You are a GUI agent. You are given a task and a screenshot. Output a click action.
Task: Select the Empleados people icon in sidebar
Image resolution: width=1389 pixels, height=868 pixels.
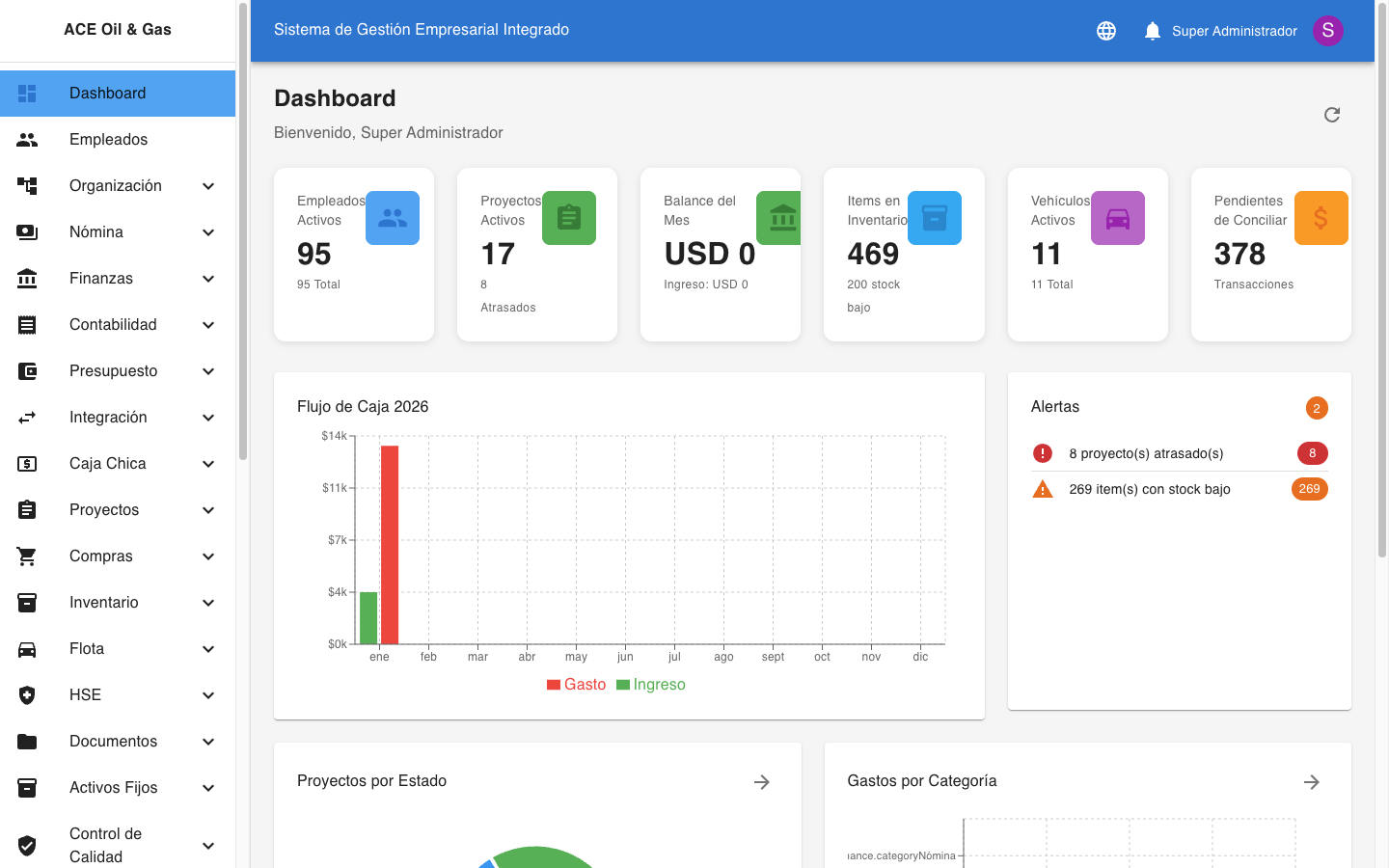click(26, 139)
